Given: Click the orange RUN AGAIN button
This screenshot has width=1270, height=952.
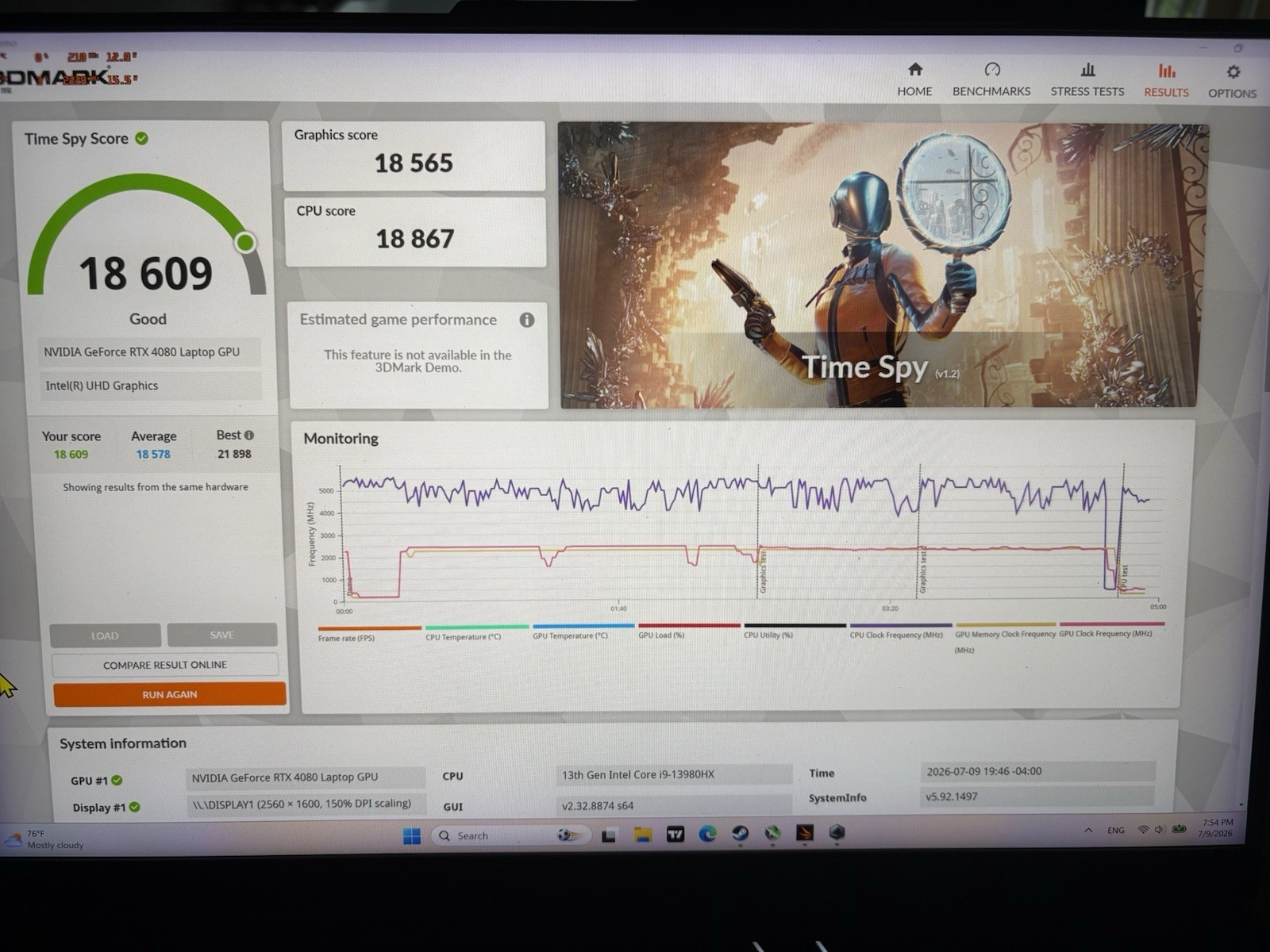Looking at the screenshot, I should click(169, 694).
